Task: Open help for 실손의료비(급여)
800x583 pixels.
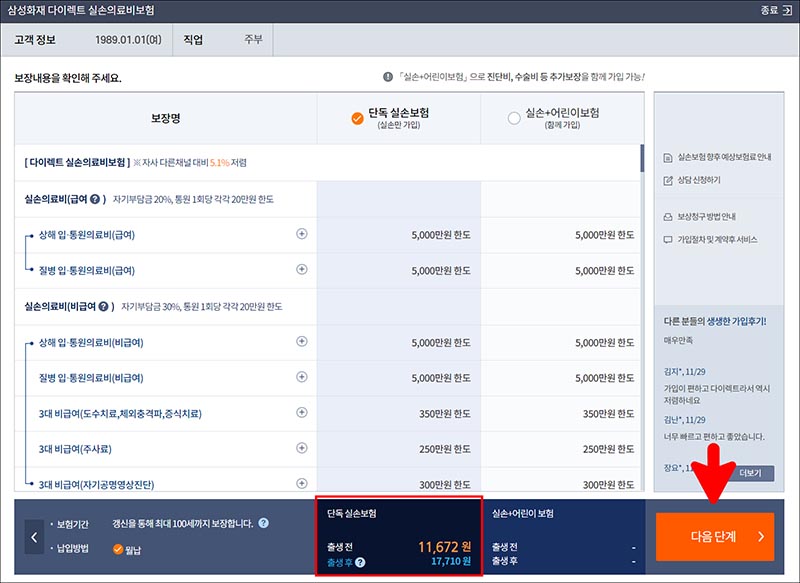Action: point(95,199)
